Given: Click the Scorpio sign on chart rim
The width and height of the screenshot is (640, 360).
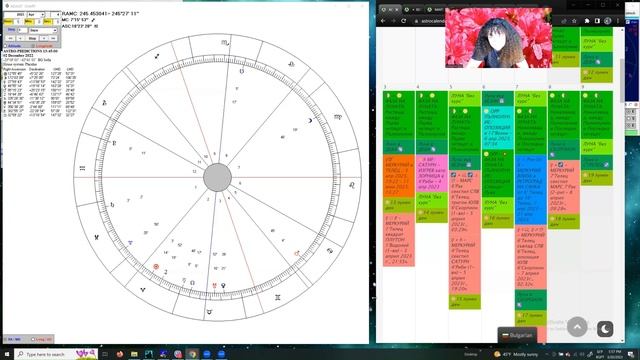Looking at the screenshot, I should point(225,42).
